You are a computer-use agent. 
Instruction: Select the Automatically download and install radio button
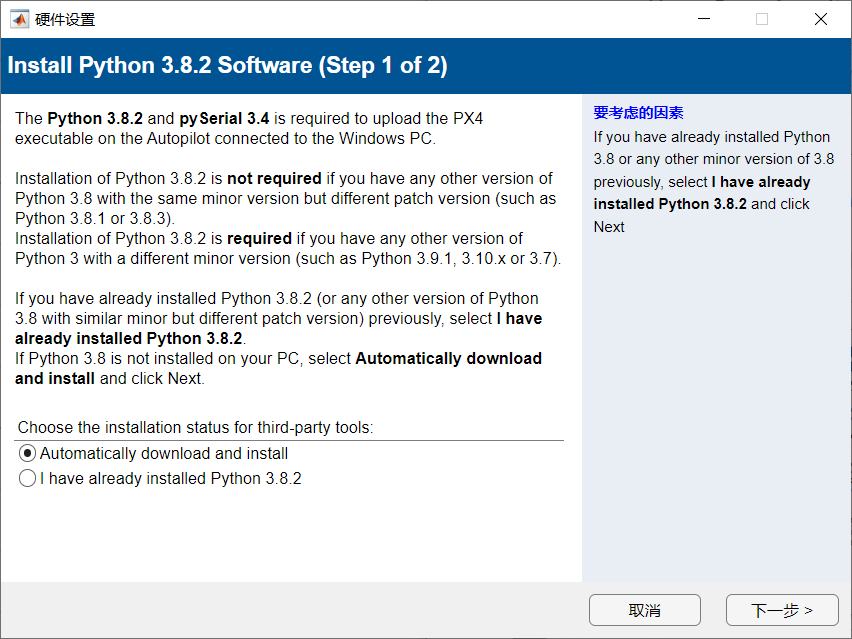coord(28,453)
